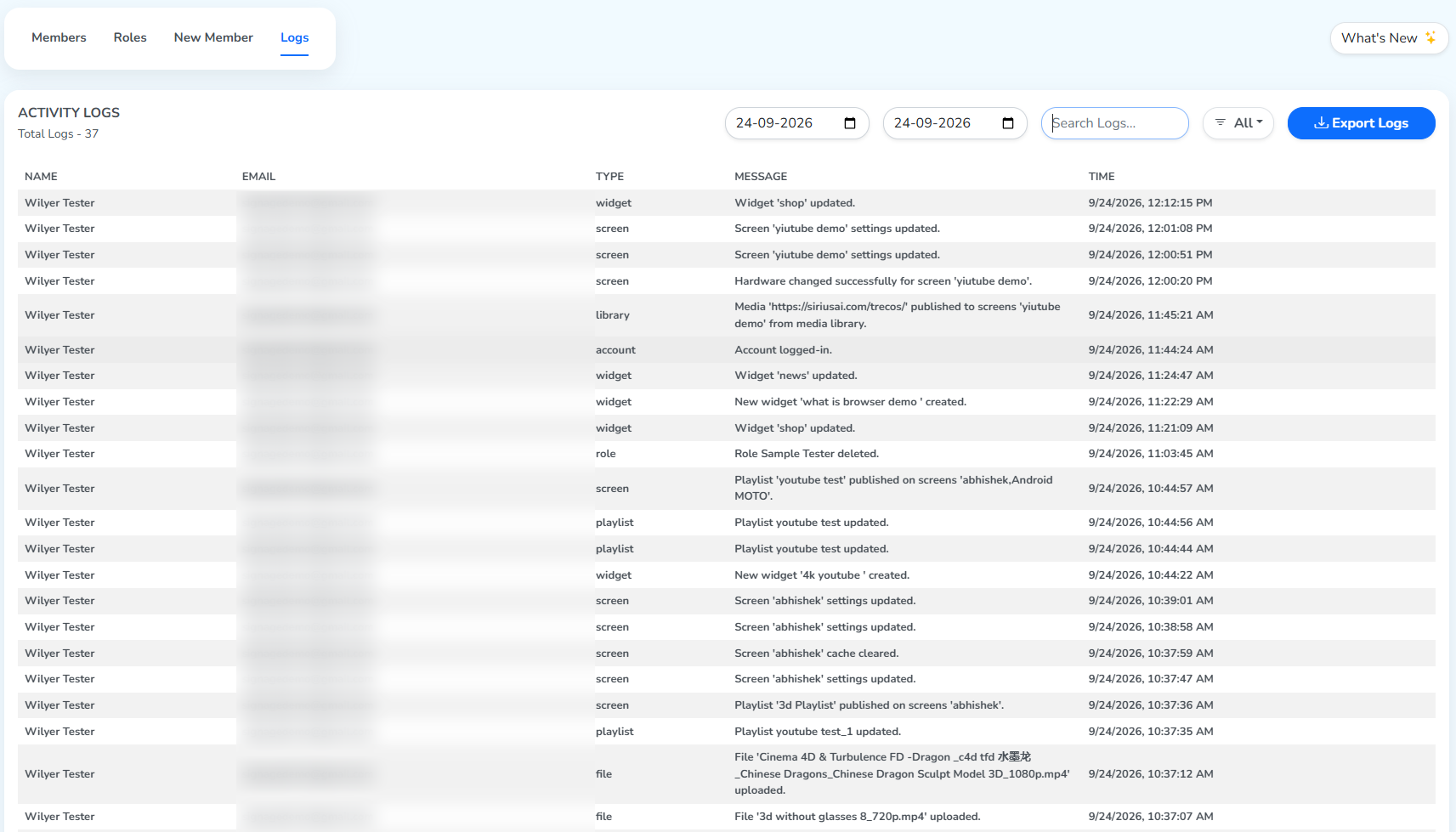Click the MESSAGE column header
Viewport: 1456px width, 832px height.
click(x=761, y=177)
